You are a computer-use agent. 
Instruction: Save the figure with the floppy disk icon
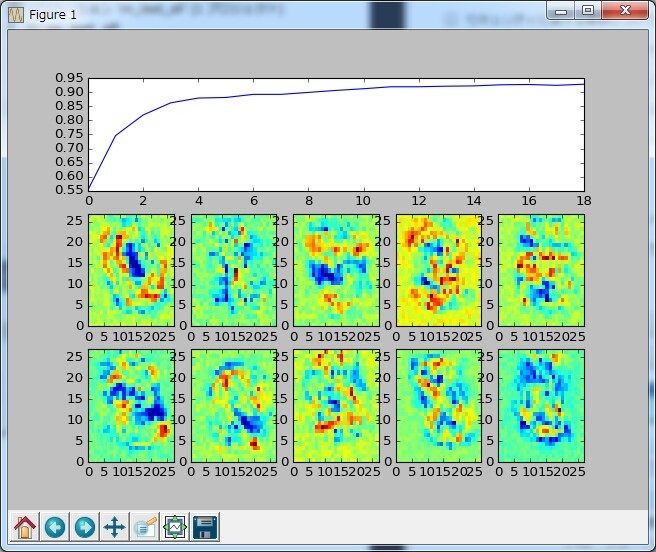click(x=205, y=526)
